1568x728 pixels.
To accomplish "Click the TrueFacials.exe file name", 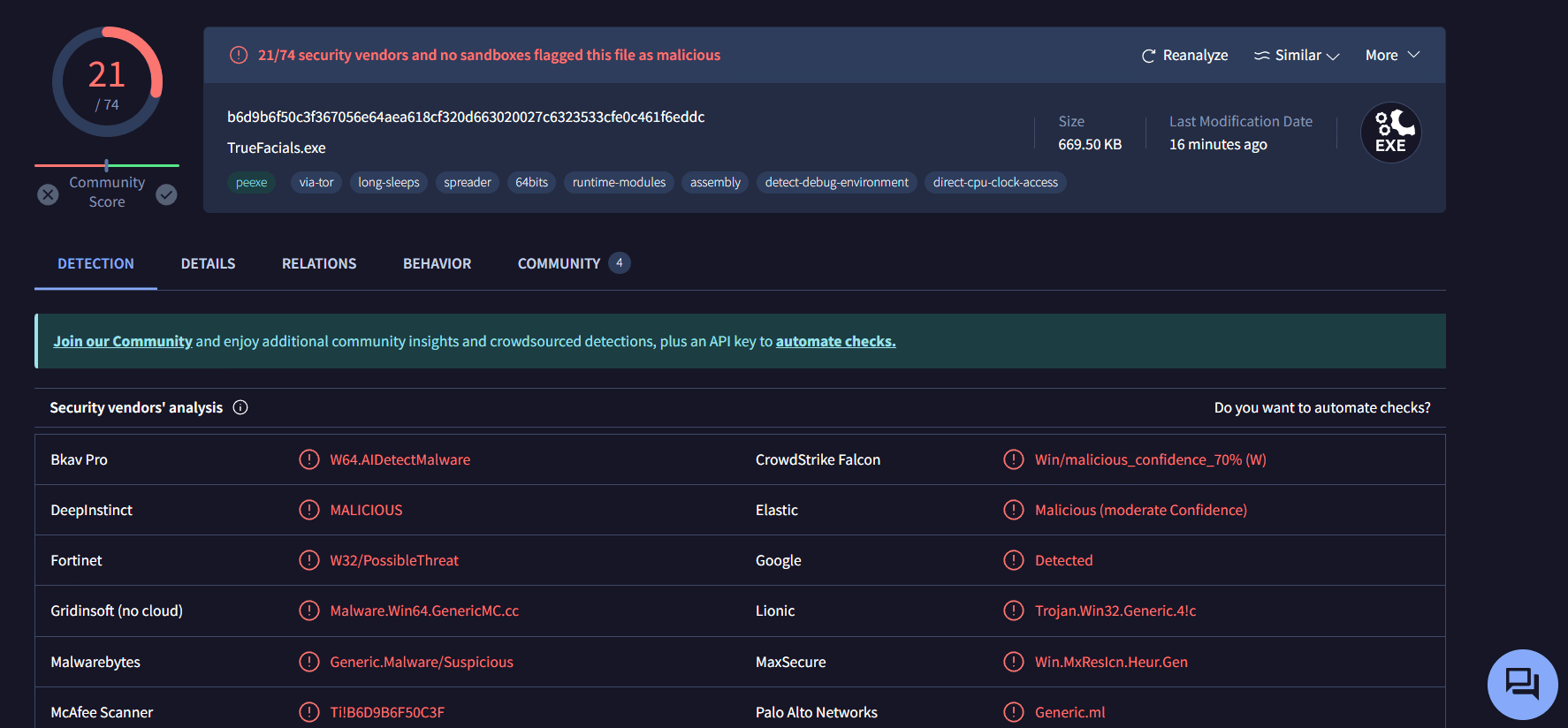I will coord(277,148).
